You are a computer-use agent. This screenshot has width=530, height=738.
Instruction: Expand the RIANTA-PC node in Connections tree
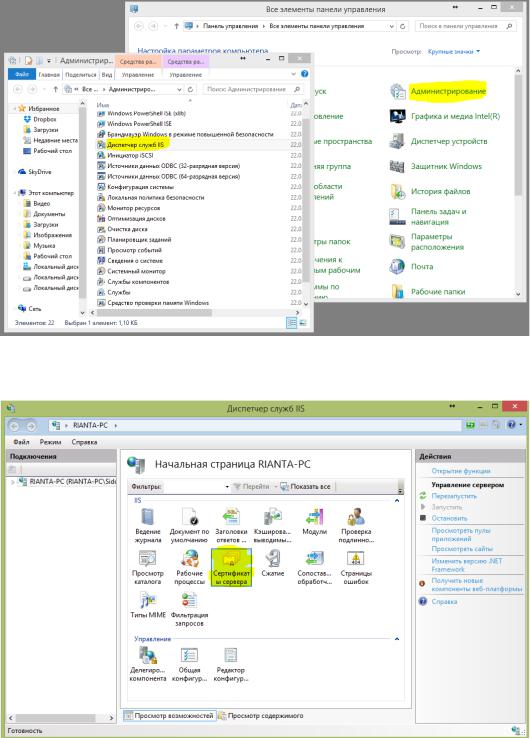(x=13, y=482)
